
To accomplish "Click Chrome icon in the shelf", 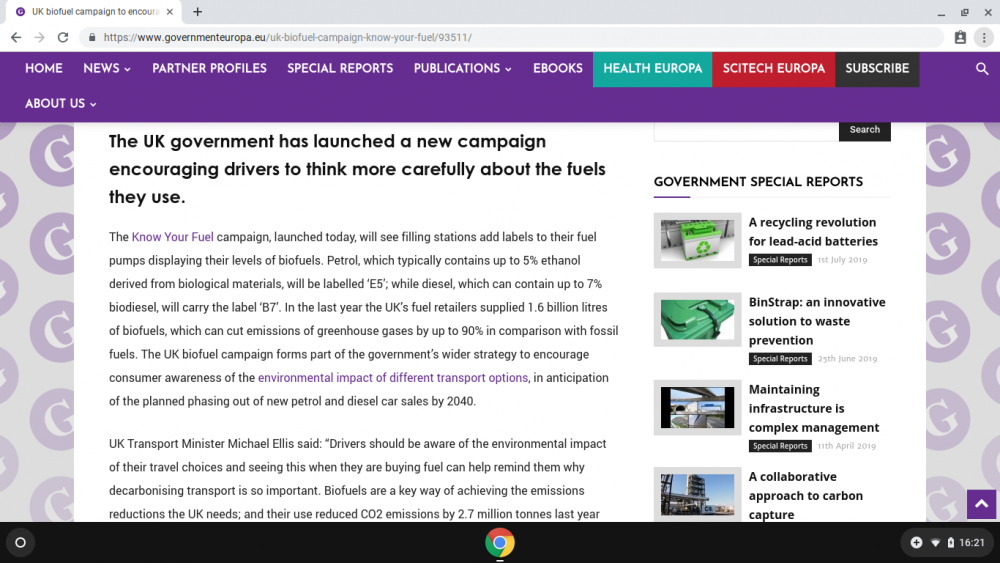I will pos(500,543).
